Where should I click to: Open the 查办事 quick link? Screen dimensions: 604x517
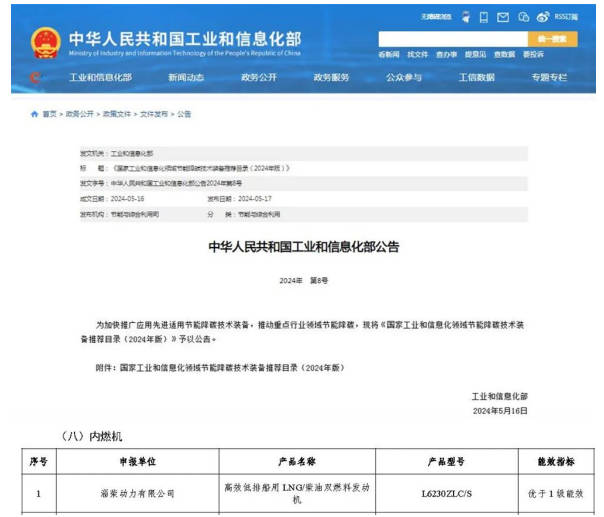point(446,54)
